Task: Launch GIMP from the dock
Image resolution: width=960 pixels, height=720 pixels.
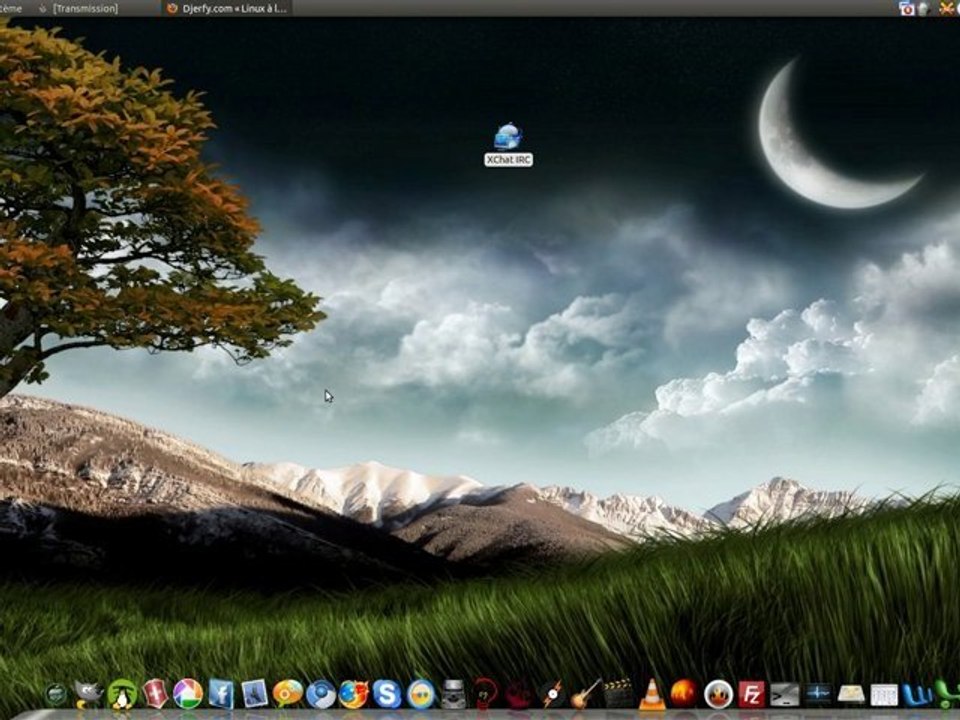Action: coord(88,693)
